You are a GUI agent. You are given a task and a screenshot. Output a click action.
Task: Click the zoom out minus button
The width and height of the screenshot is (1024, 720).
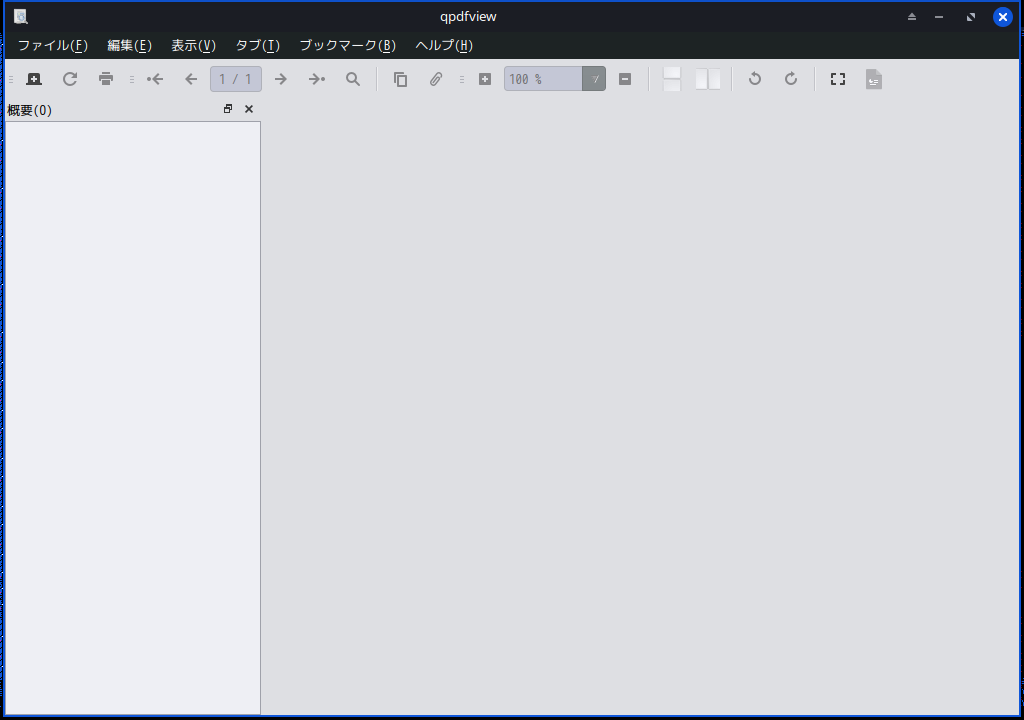click(x=625, y=79)
